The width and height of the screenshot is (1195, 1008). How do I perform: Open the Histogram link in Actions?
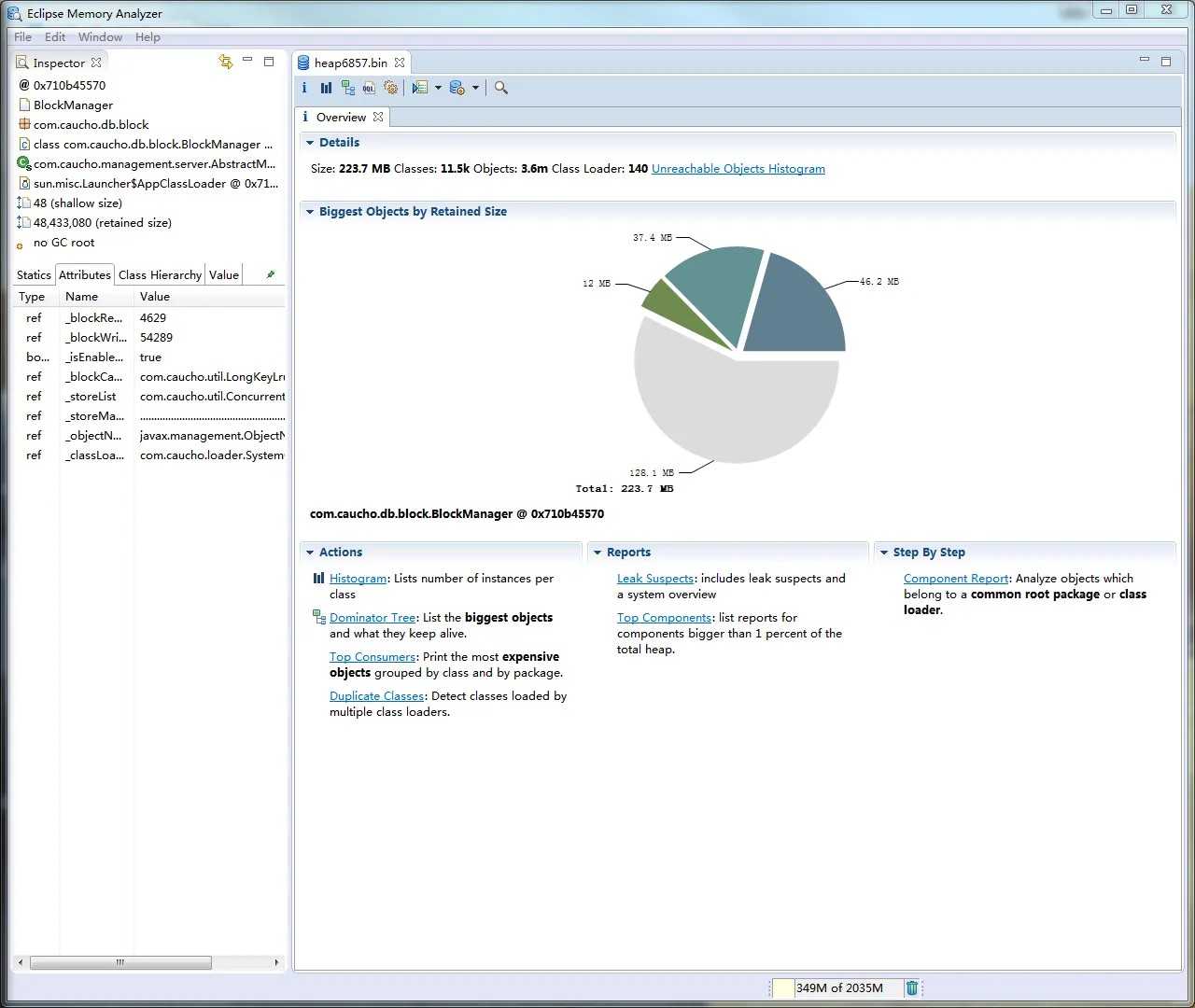coord(358,579)
